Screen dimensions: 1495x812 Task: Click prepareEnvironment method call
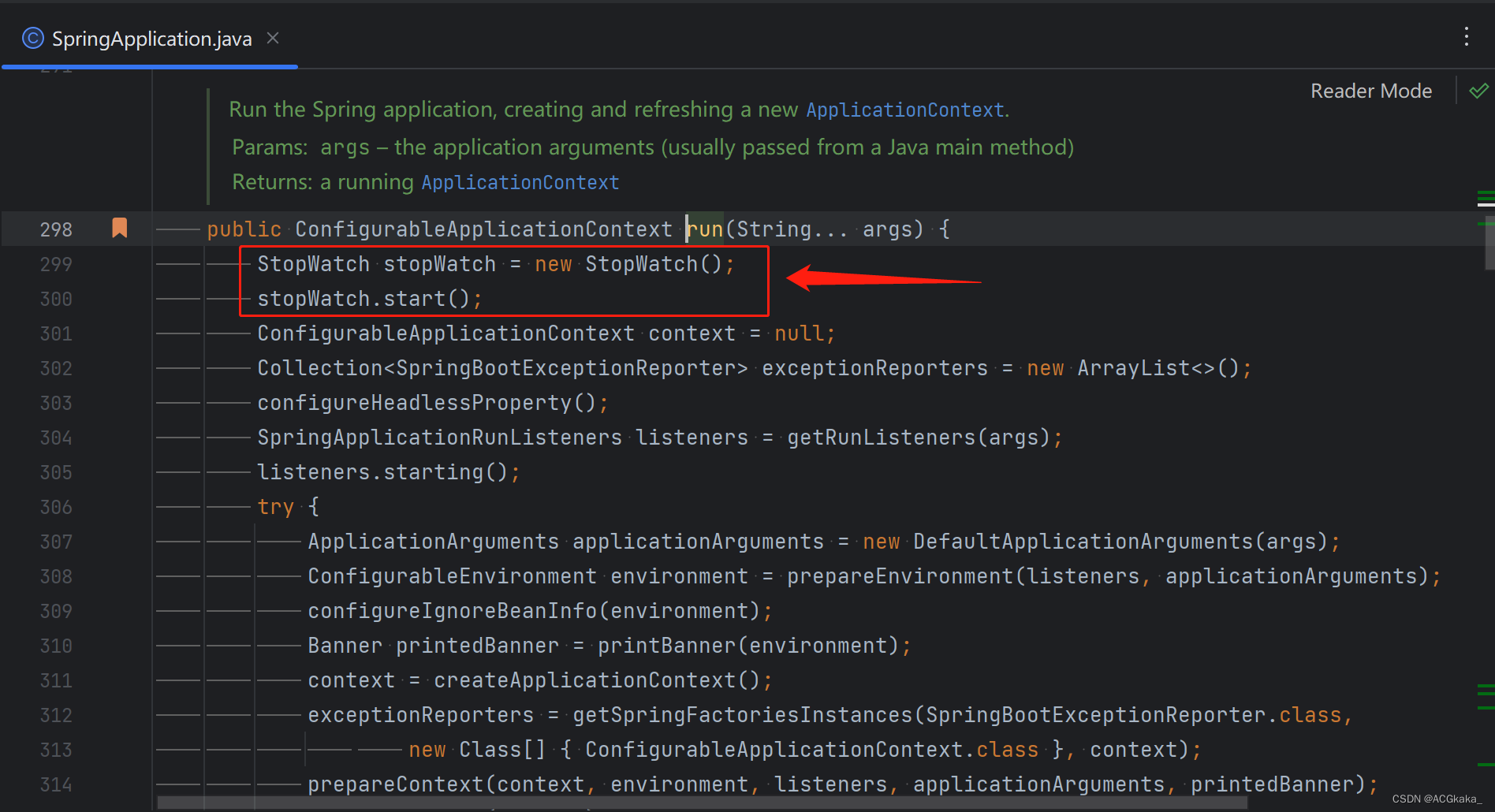tap(900, 576)
